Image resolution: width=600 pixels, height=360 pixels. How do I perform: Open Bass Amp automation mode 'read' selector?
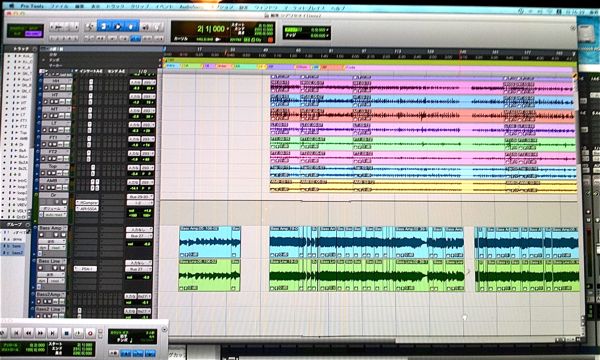[x=56, y=248]
